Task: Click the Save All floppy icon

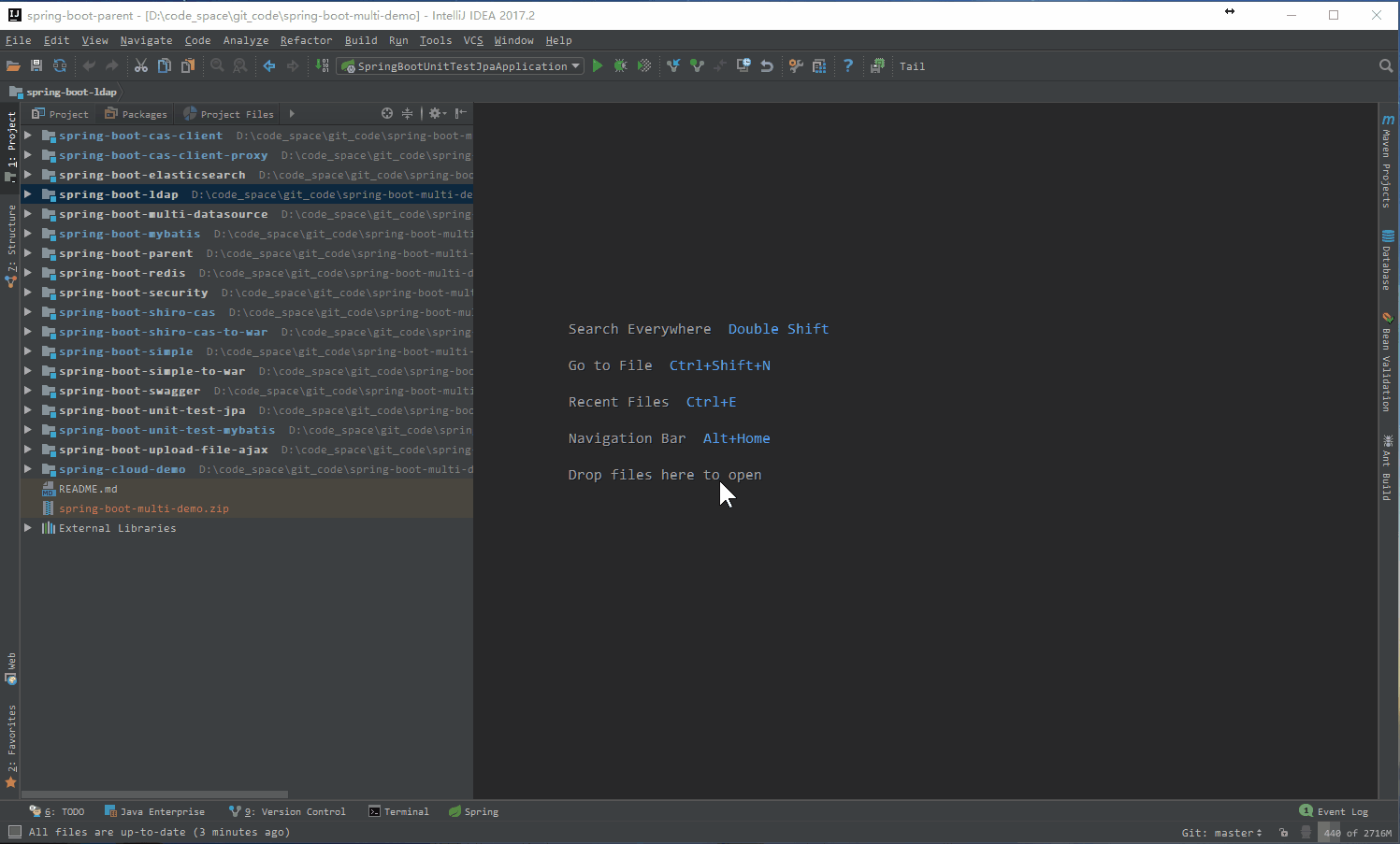Action: point(36,66)
